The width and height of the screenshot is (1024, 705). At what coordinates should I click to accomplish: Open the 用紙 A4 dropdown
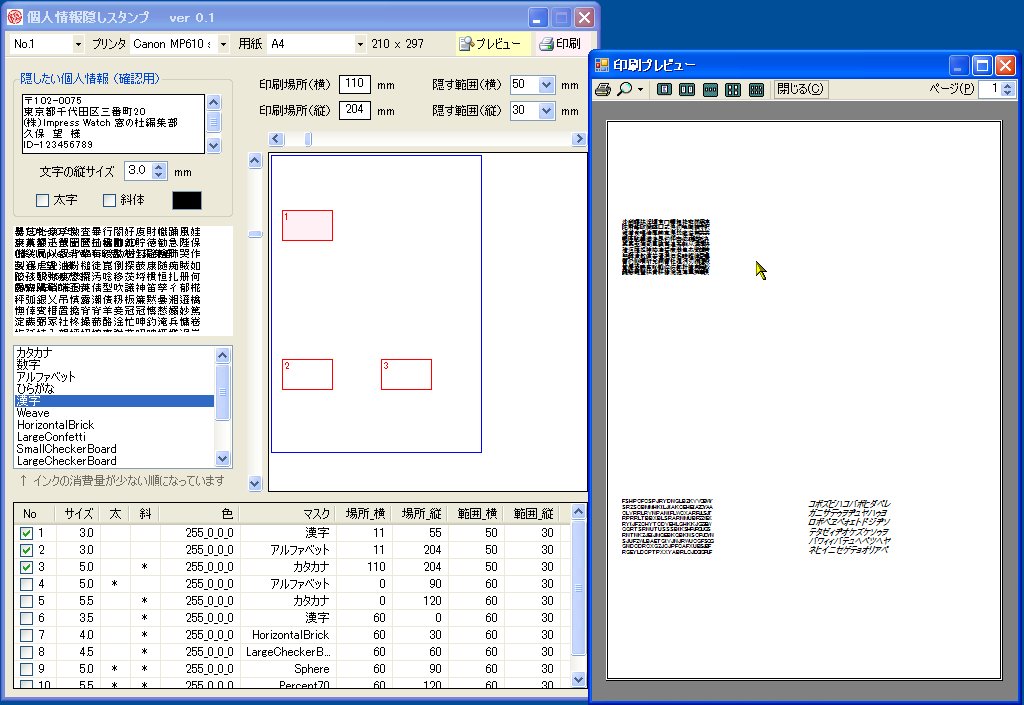[360, 44]
